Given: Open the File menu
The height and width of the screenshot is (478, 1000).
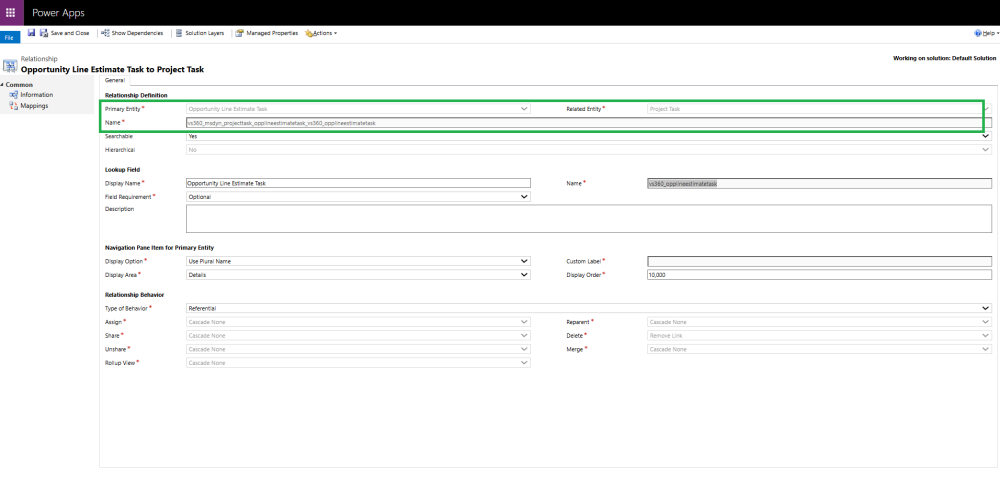Looking at the screenshot, I should point(9,38).
